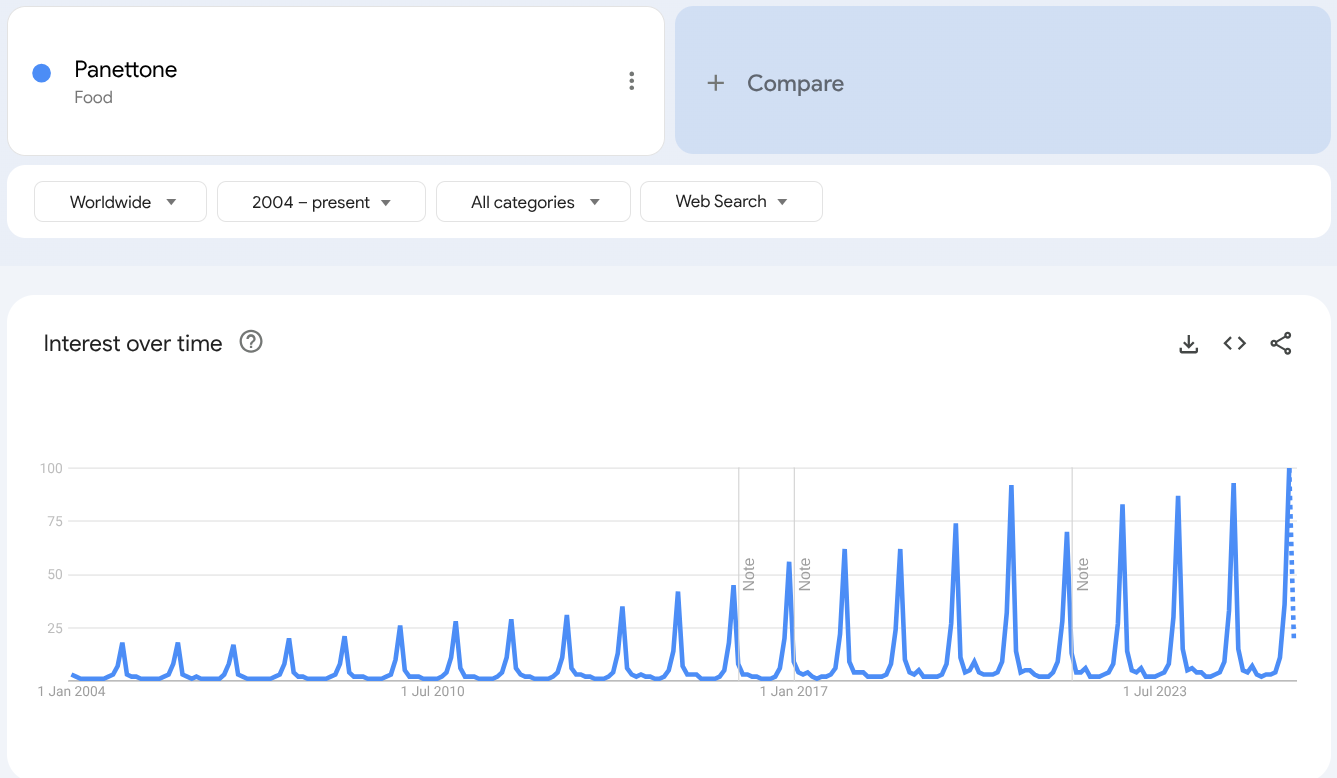Download the interest over time CSV
The image size is (1337, 778).
(1188, 344)
